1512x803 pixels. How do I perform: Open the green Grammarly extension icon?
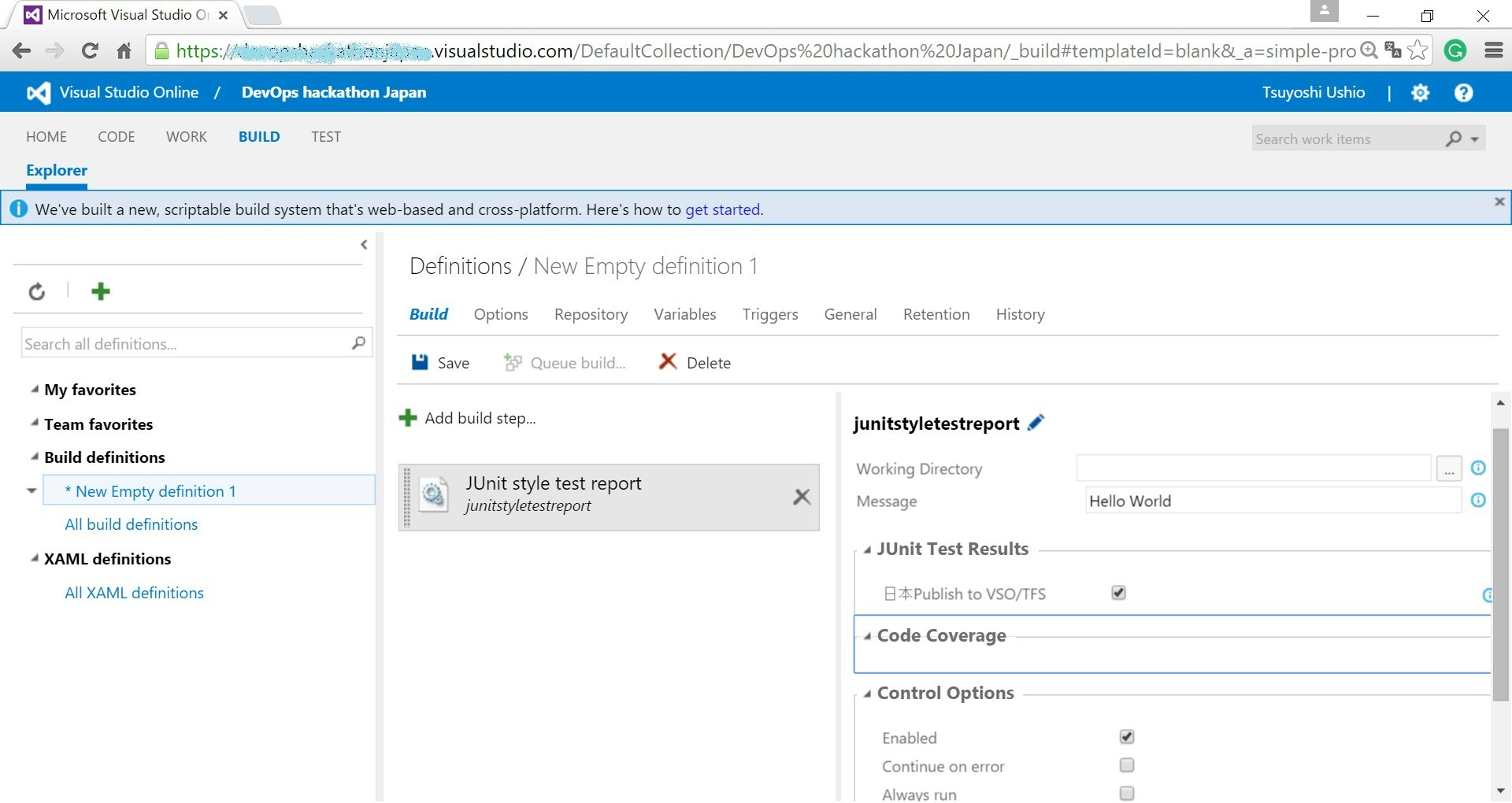point(1455,51)
